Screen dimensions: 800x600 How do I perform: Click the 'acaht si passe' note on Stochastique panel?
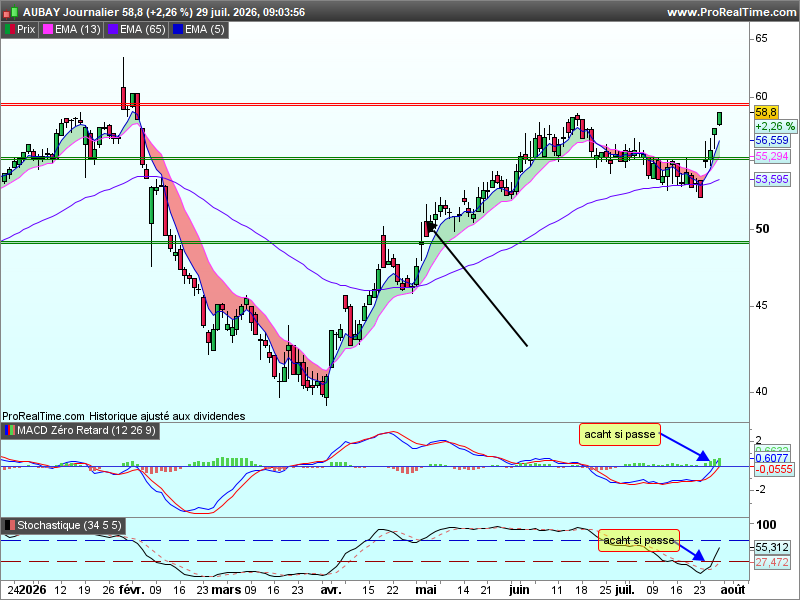[639, 540]
